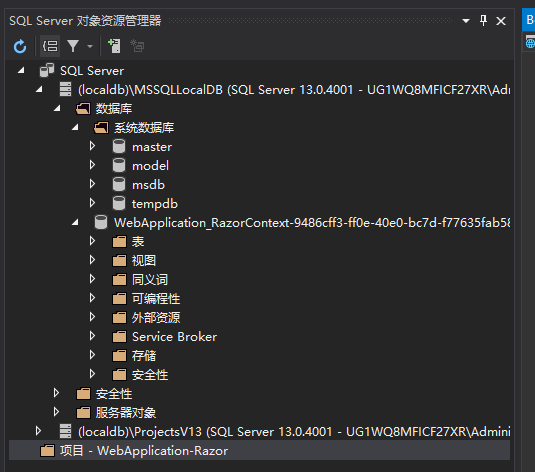Toggle the group by type view button

point(50,46)
